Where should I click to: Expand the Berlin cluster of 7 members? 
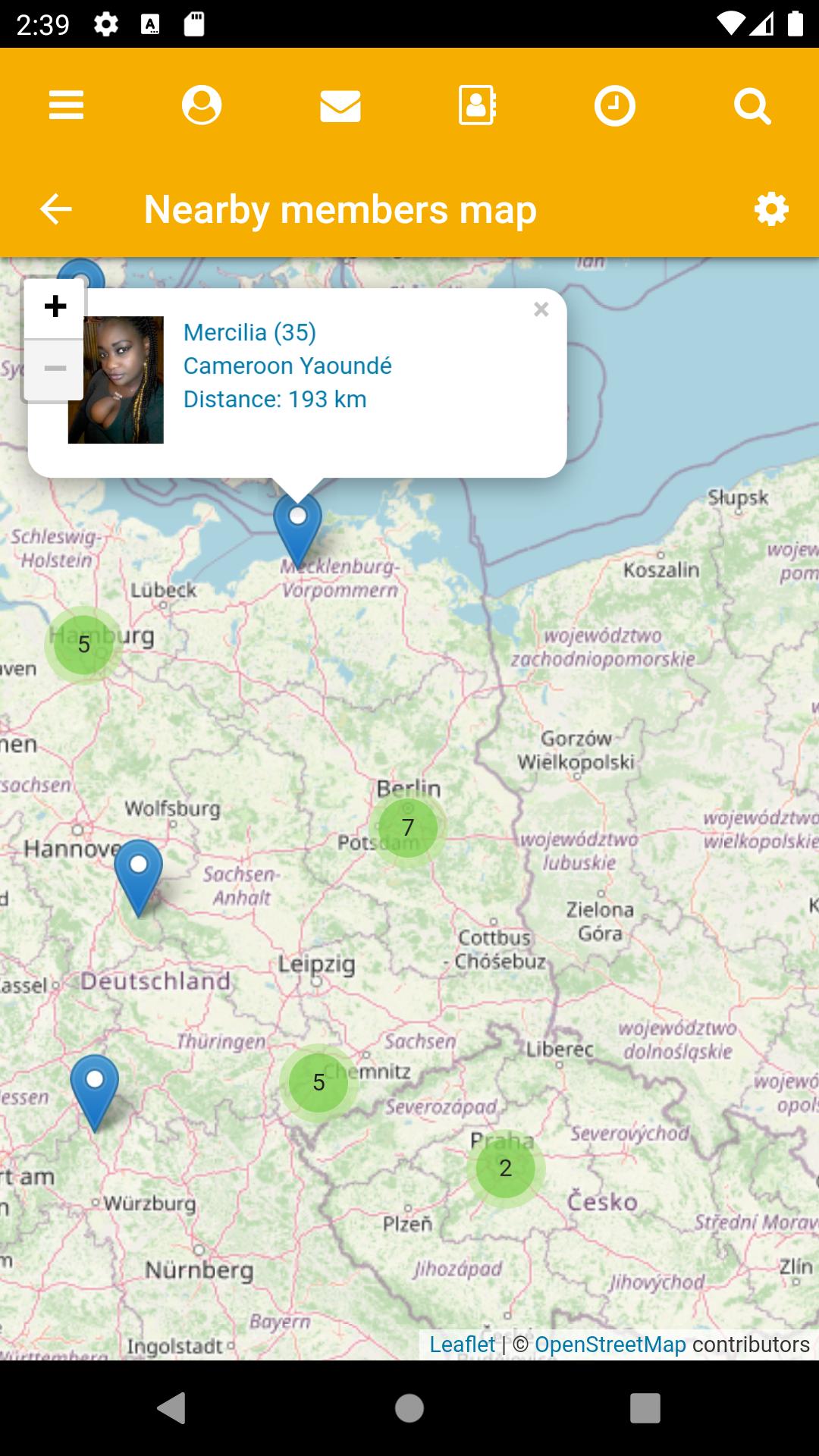click(x=408, y=827)
